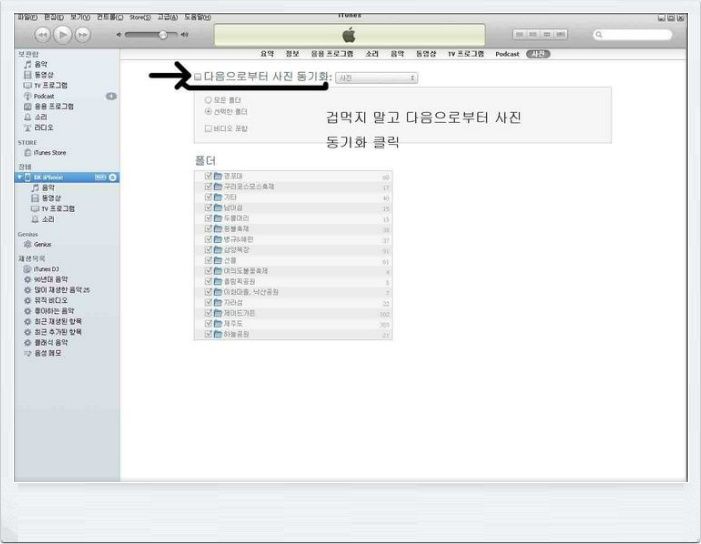Collapse the iPhone device tree triangle
This screenshot has width=701, height=544.
pyautogui.click(x=20, y=177)
